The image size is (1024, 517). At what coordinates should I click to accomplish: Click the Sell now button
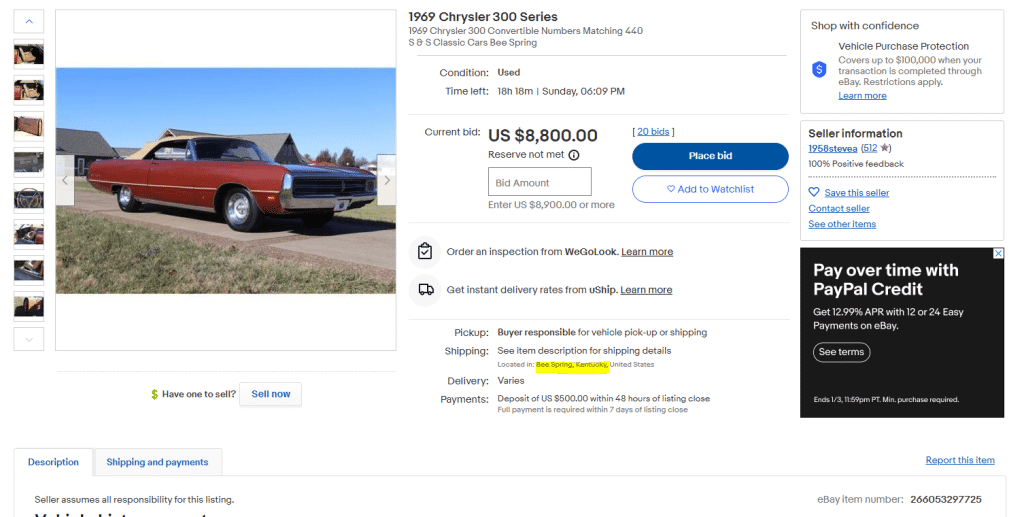[x=270, y=394]
